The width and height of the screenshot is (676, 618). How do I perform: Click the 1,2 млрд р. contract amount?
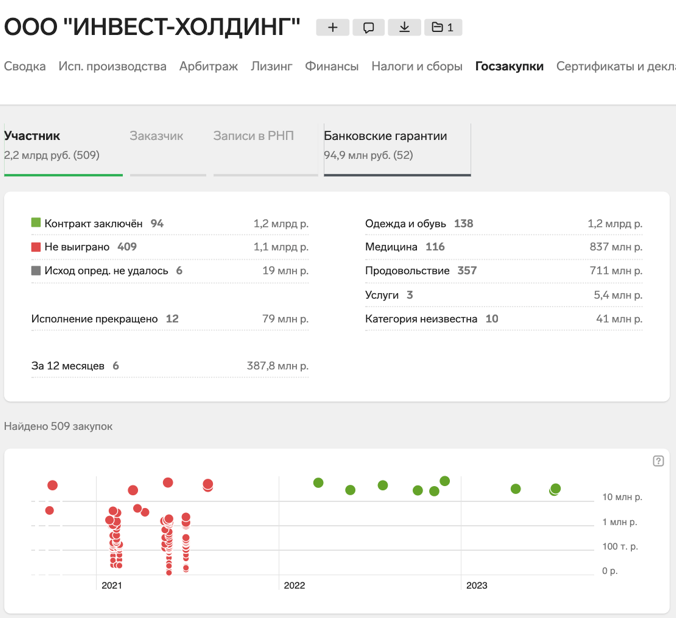[x=281, y=223]
